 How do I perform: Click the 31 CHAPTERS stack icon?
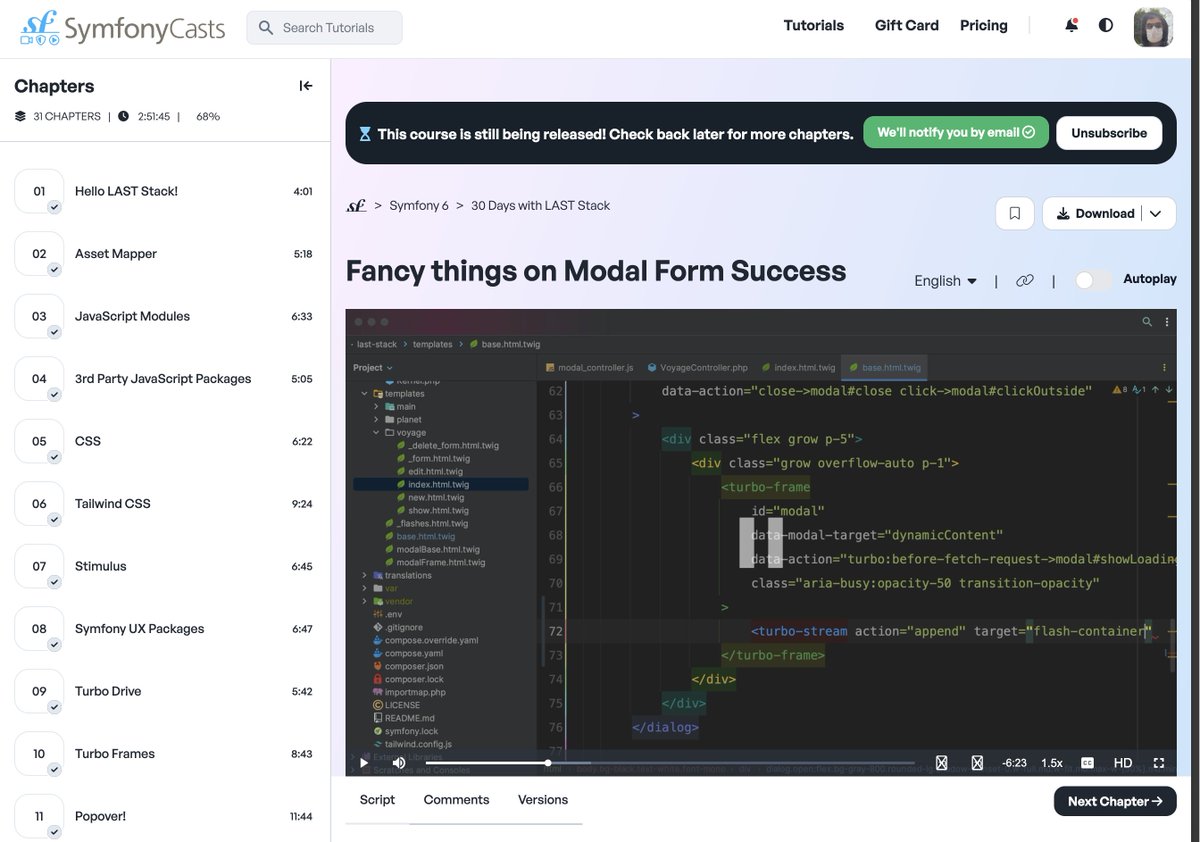[20, 116]
